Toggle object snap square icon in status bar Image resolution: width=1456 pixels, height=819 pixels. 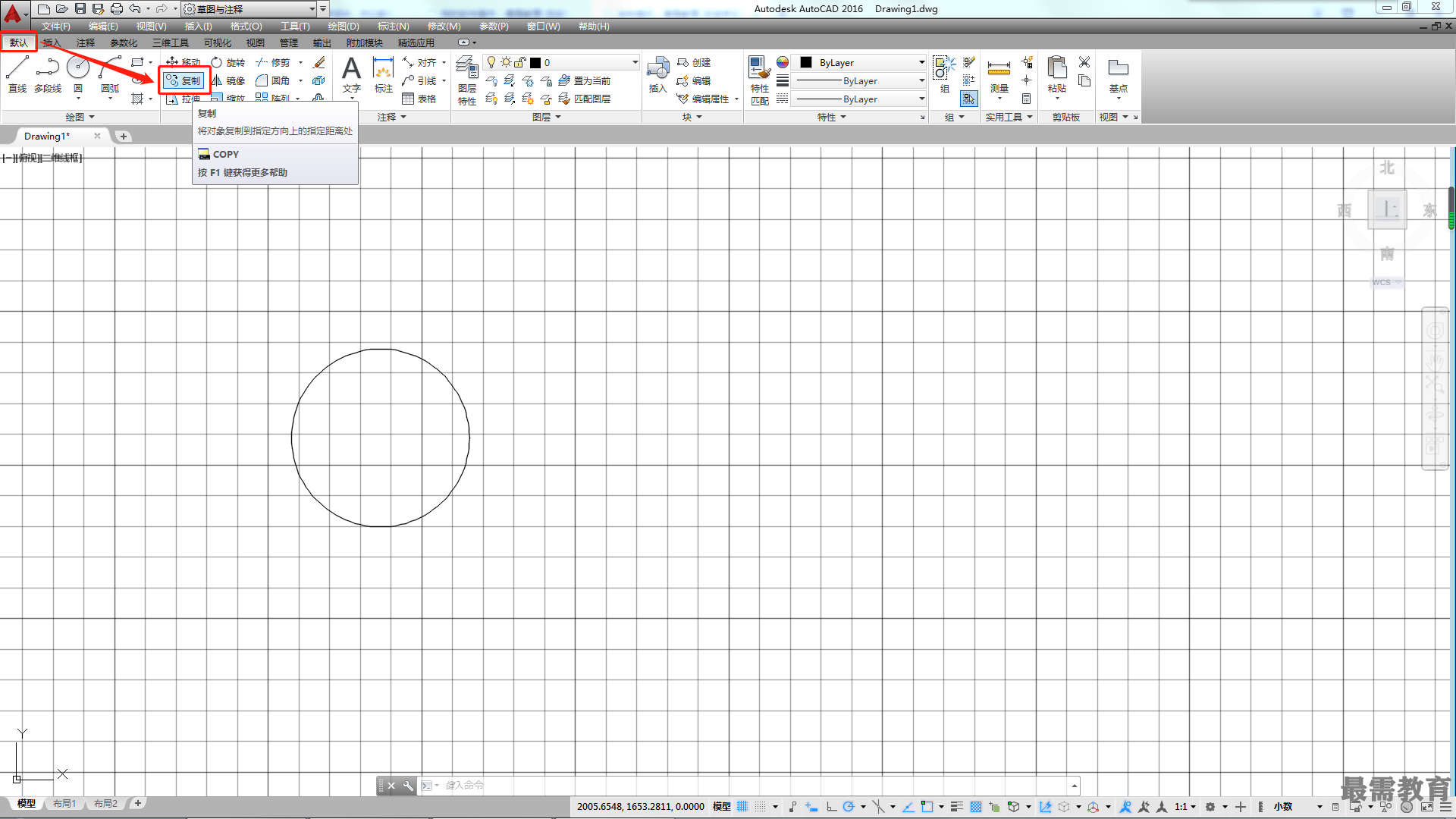pos(927,806)
